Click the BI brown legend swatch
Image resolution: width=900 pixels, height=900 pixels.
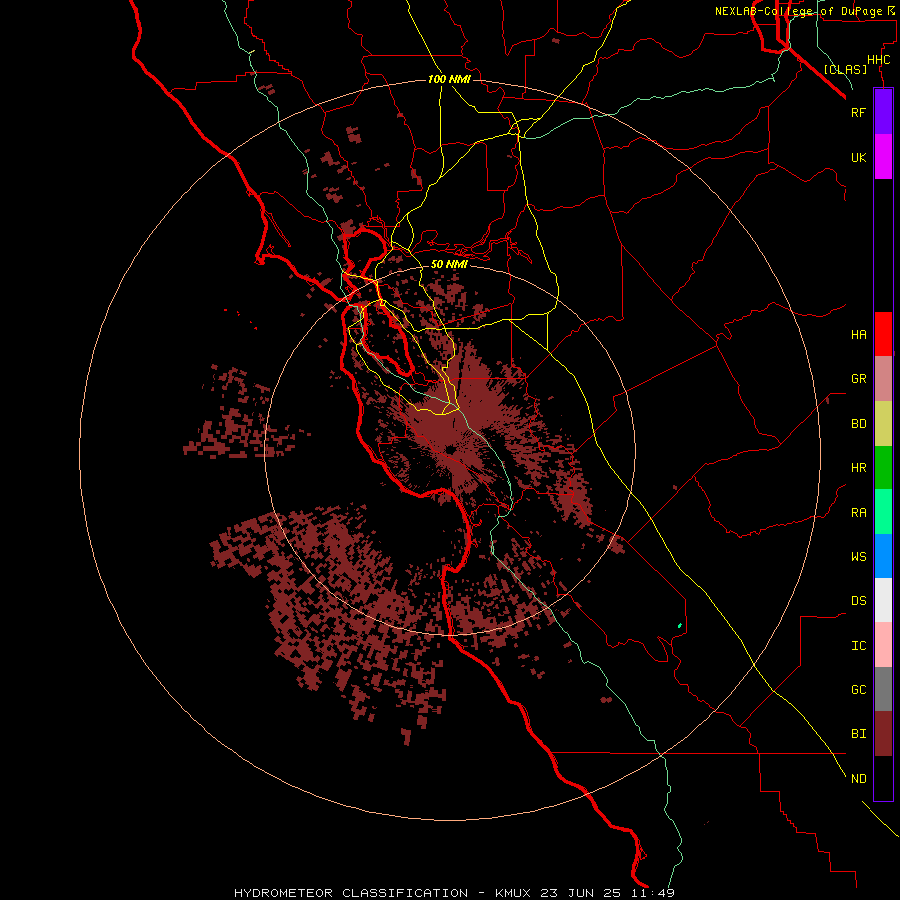point(883,734)
